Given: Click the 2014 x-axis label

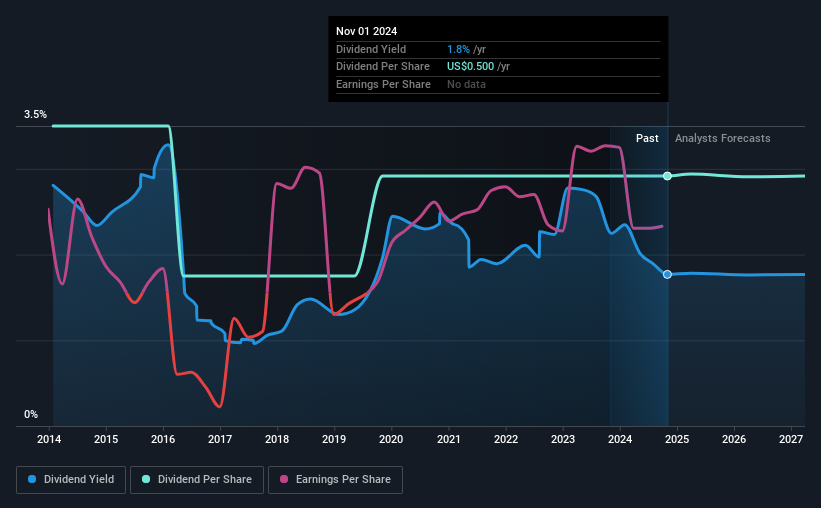Looking at the screenshot, I should pos(49,439).
